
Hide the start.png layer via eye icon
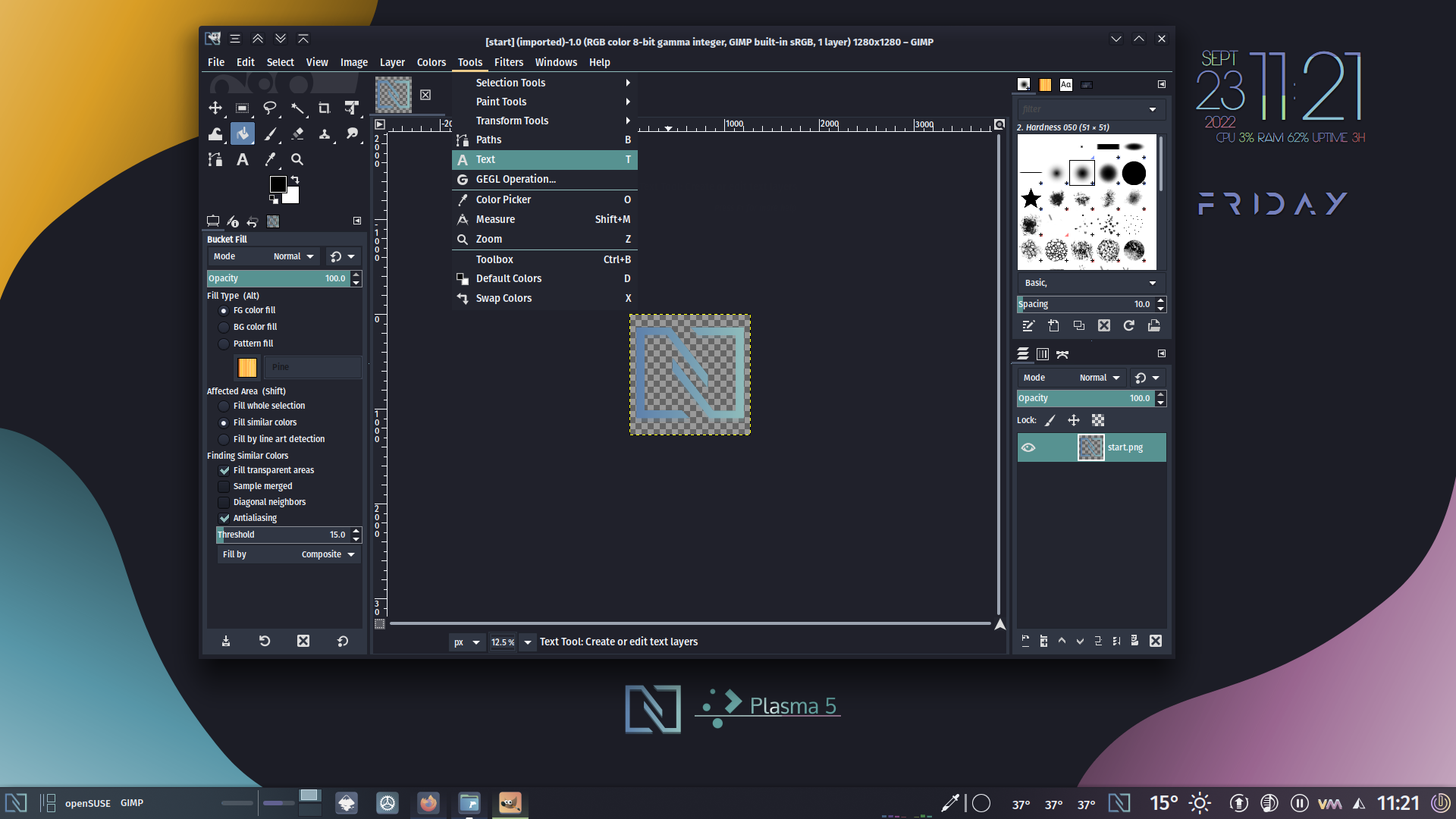[x=1028, y=447]
